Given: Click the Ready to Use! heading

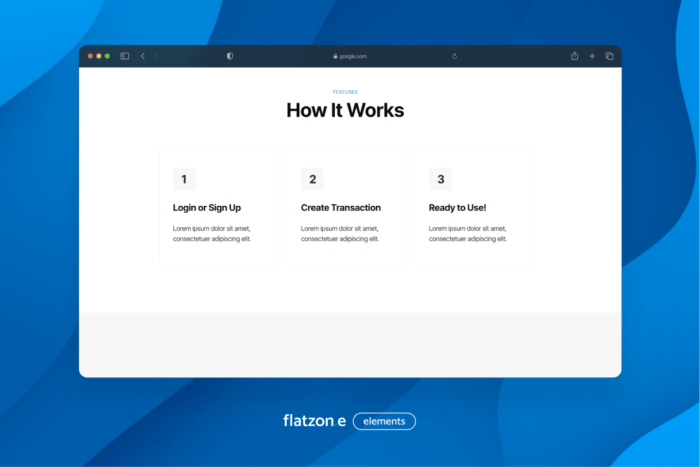Looking at the screenshot, I should [458, 208].
